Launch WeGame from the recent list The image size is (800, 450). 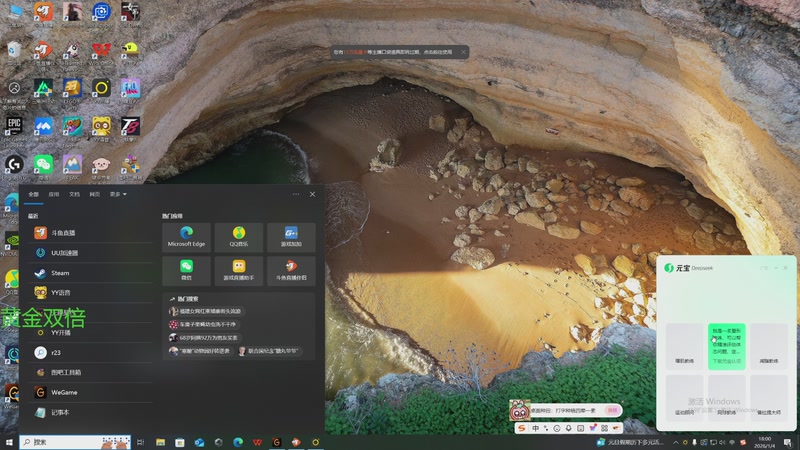[x=91, y=392]
